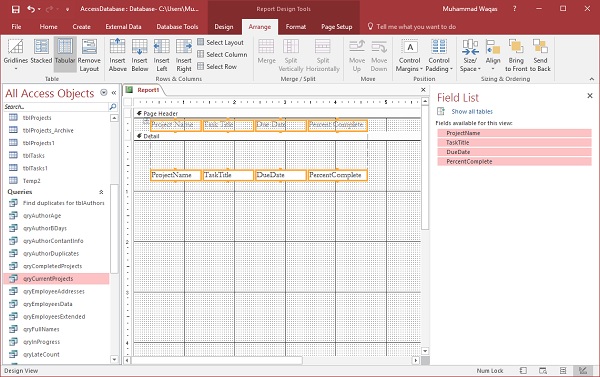This screenshot has height=377, width=600.
Task: Select qryAuthorAge query
Action: click(x=42, y=215)
